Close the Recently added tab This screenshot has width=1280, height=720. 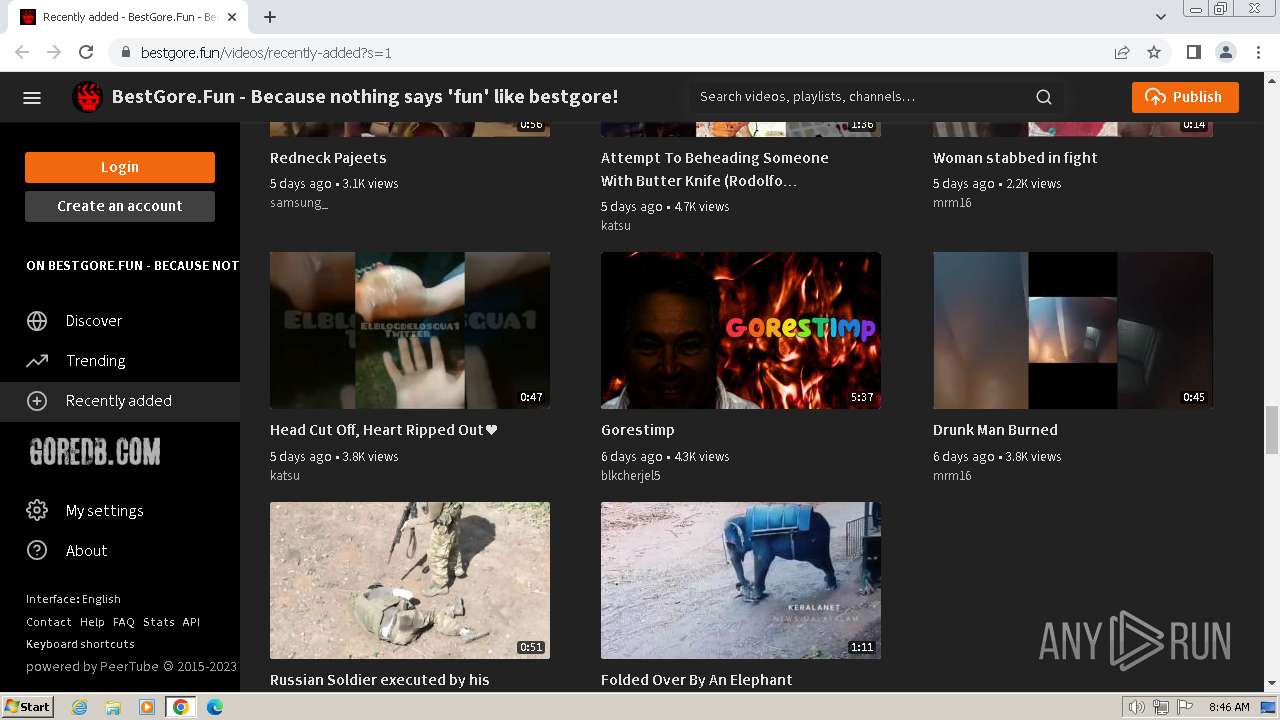tap(232, 17)
